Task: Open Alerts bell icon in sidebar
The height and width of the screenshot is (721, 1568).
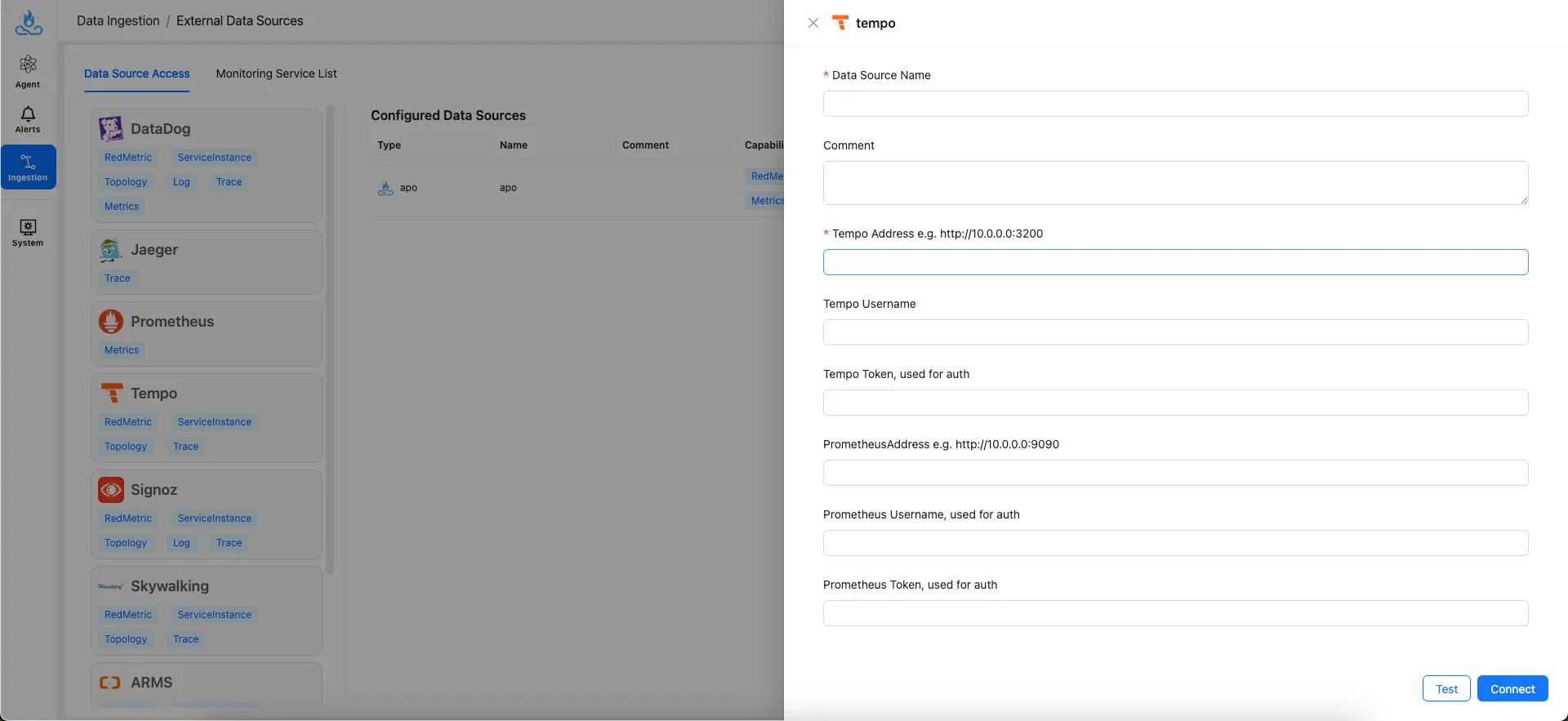Action: (28, 119)
